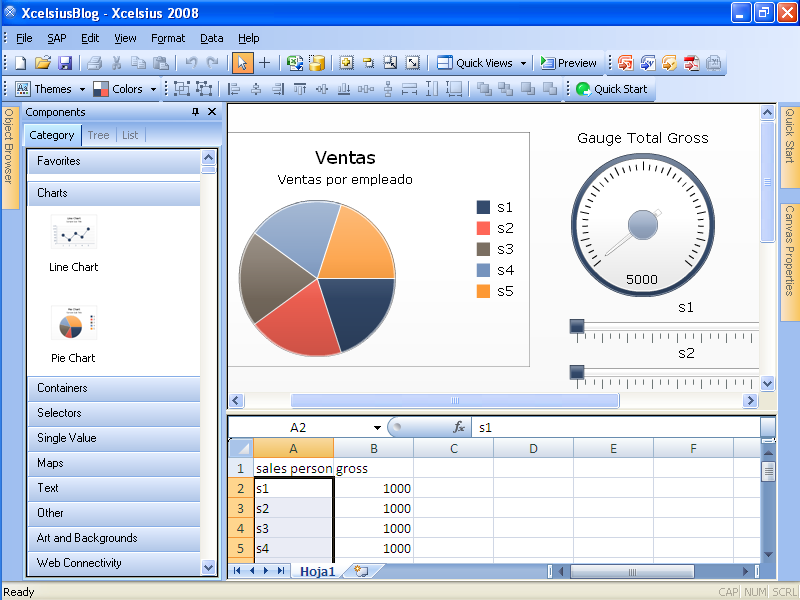Viewport: 800px width, 600px height.
Task: Select the Category tab
Action: [52, 135]
